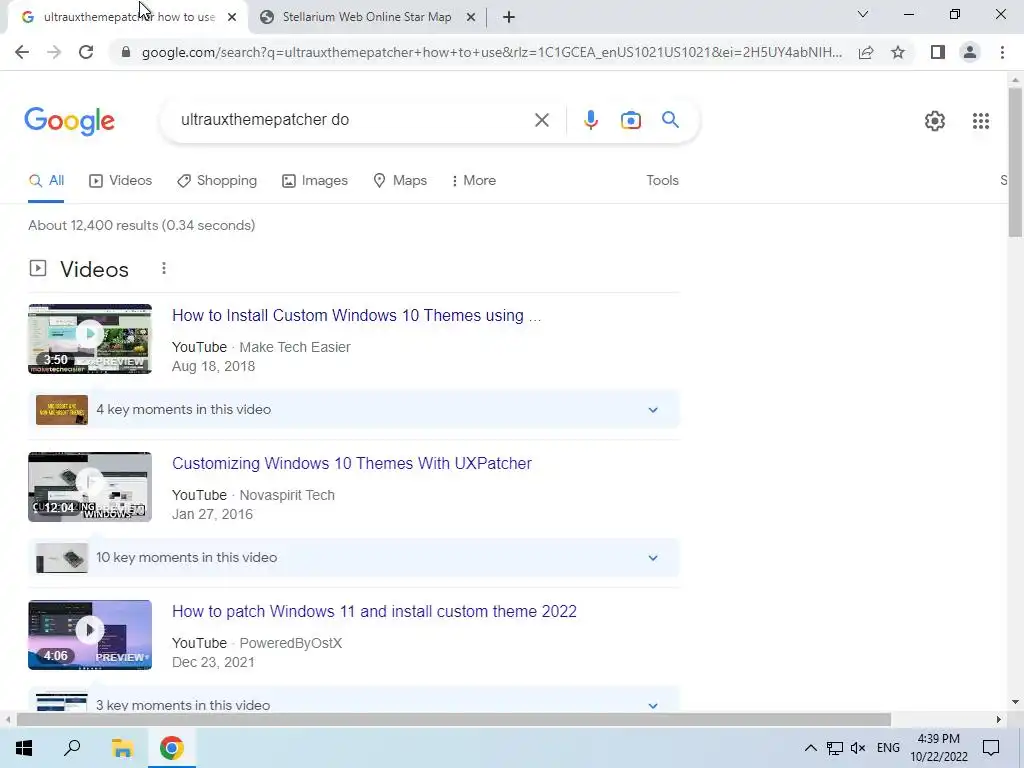Click the horizontal scrollbar thumb
The height and width of the screenshot is (768, 1024).
pyautogui.click(x=453, y=720)
